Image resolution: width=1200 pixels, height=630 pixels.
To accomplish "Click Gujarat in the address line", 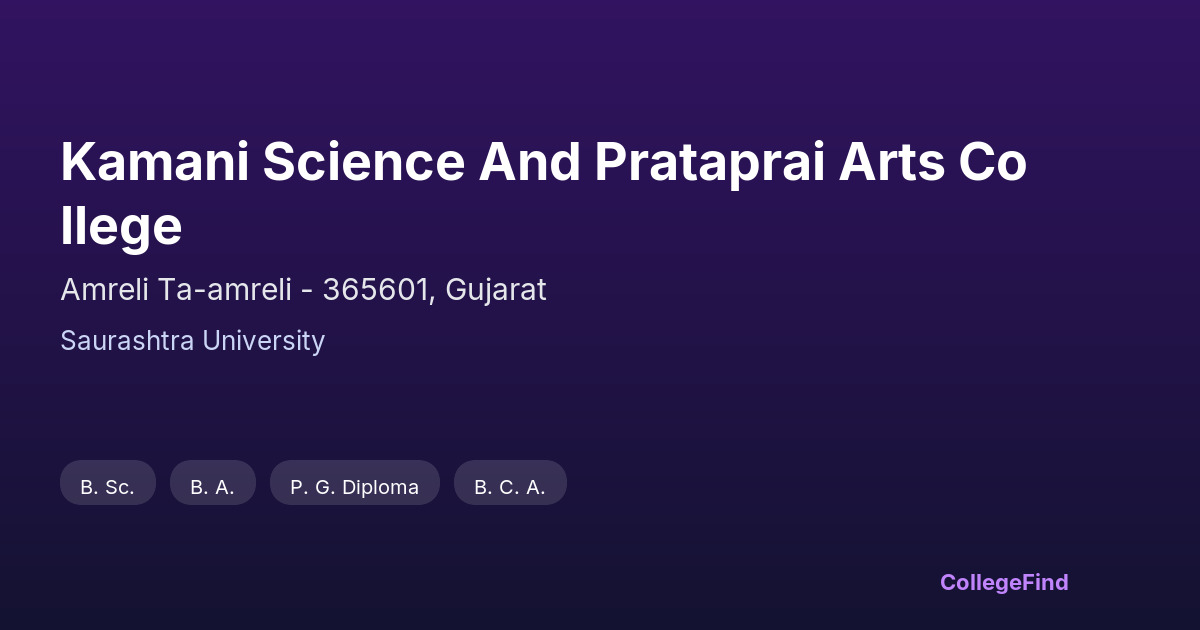I will (x=496, y=290).
